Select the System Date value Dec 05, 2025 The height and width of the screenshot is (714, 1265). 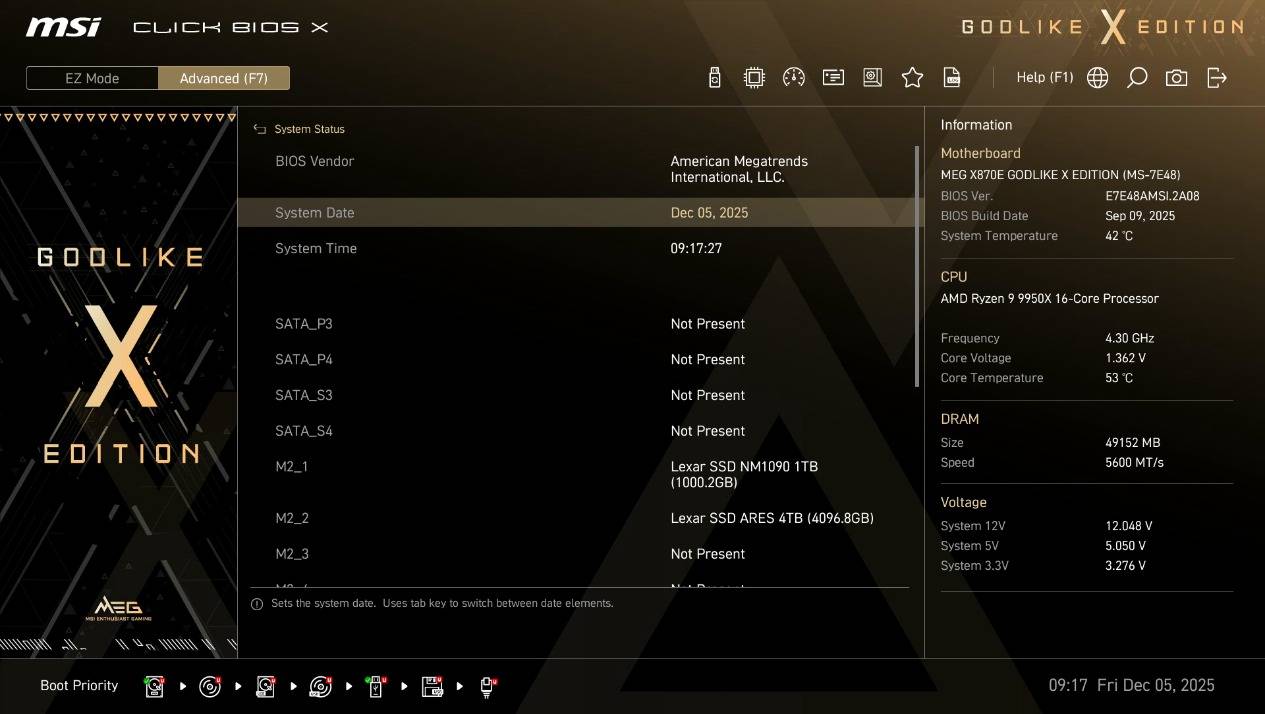709,213
